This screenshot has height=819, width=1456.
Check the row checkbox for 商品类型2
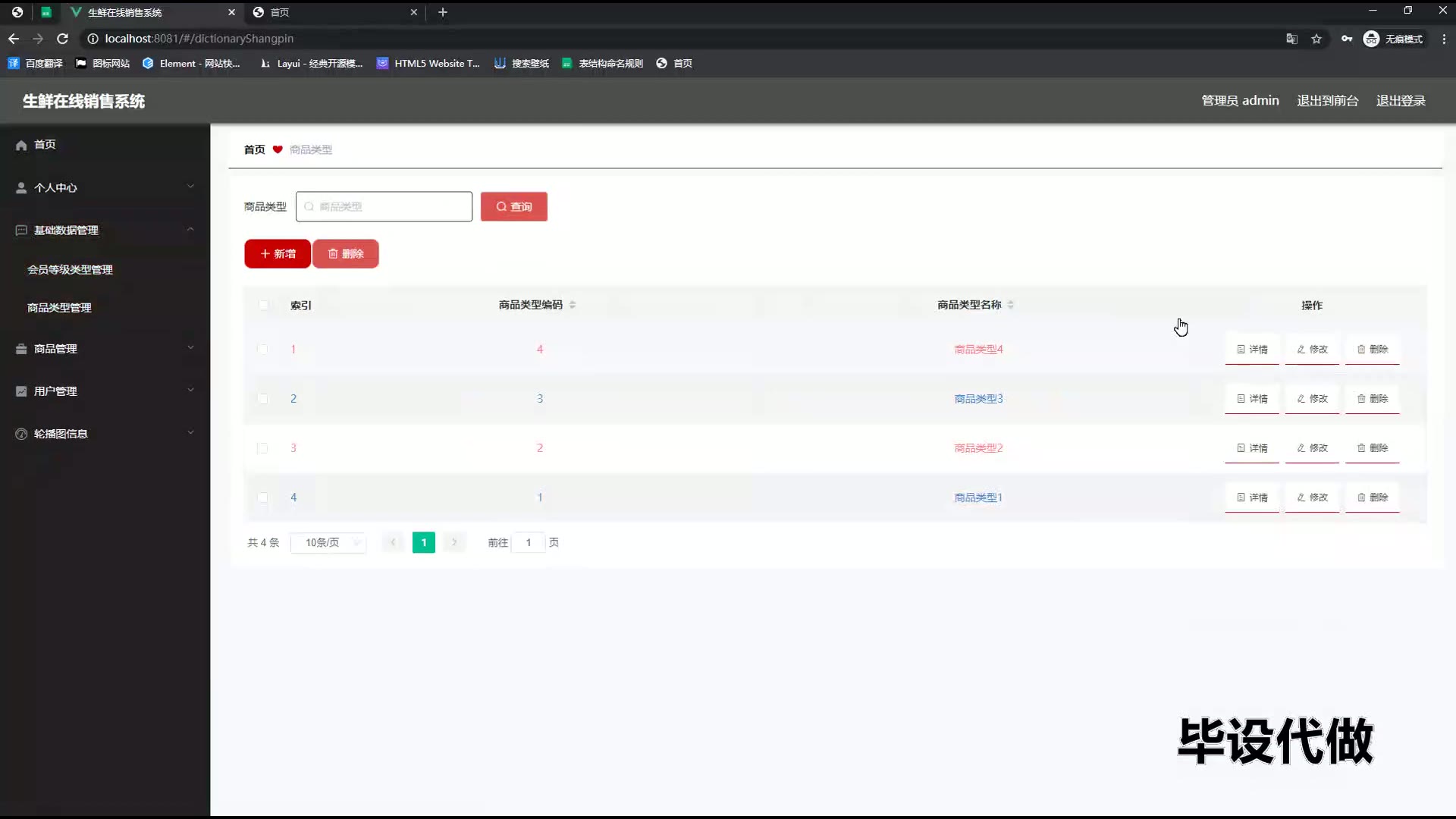point(262,448)
